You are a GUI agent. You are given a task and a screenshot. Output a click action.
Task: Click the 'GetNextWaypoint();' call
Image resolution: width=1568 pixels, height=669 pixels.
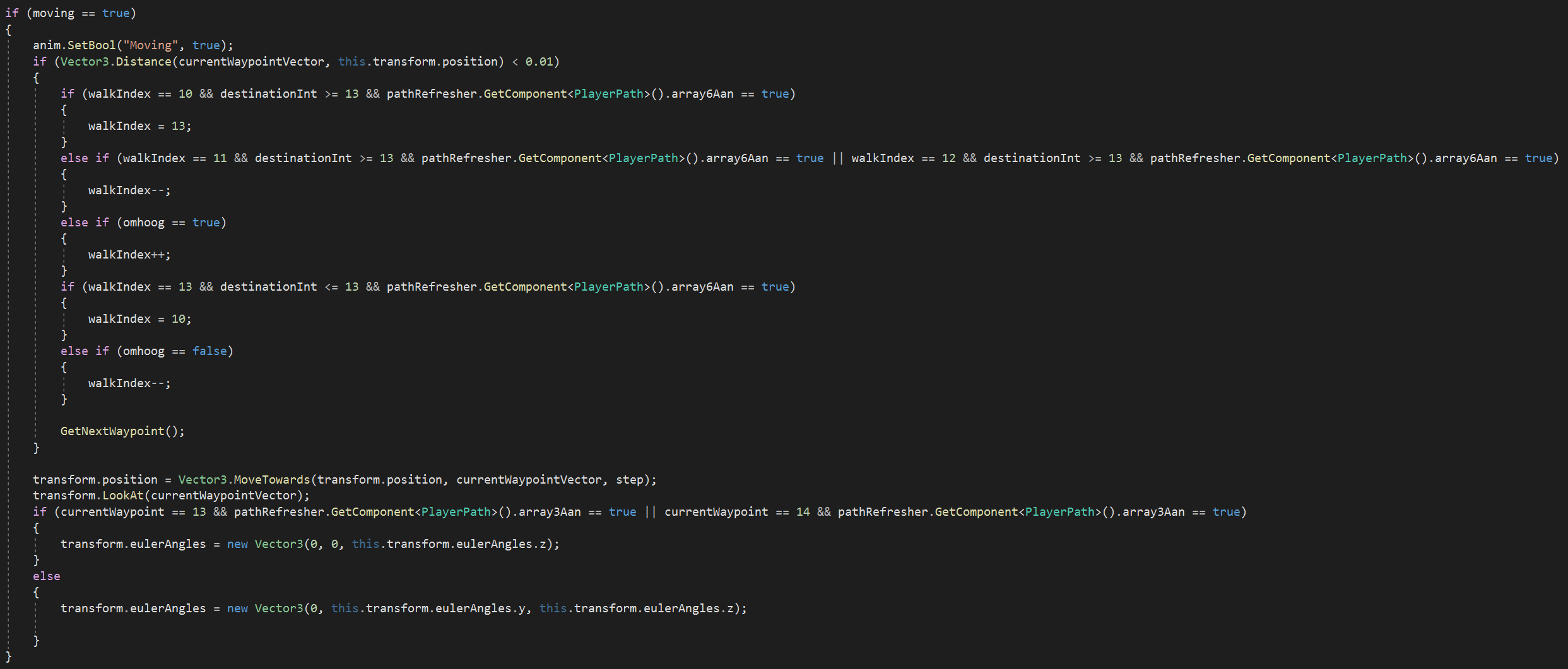tap(122, 431)
